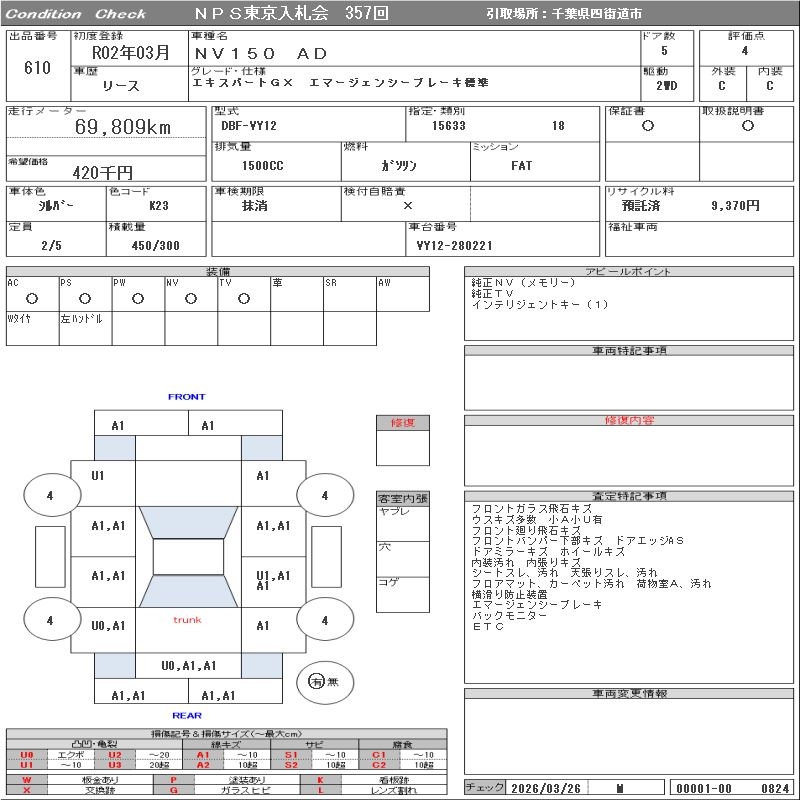Expand the 査定特記事項 section header
Image resolution: width=800 pixels, height=800 pixels.
pyautogui.click(x=629, y=496)
